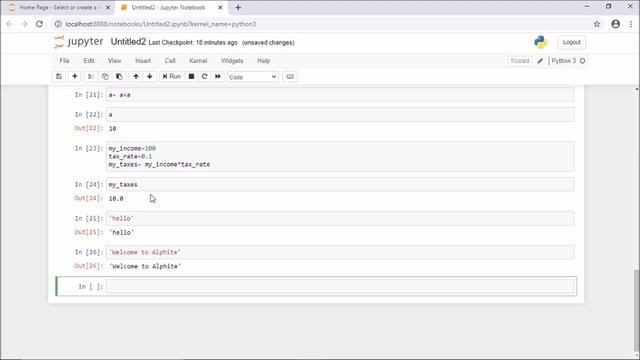Click the 'hello' output of Out[25]
This screenshot has height=360, width=640.
pos(121,232)
